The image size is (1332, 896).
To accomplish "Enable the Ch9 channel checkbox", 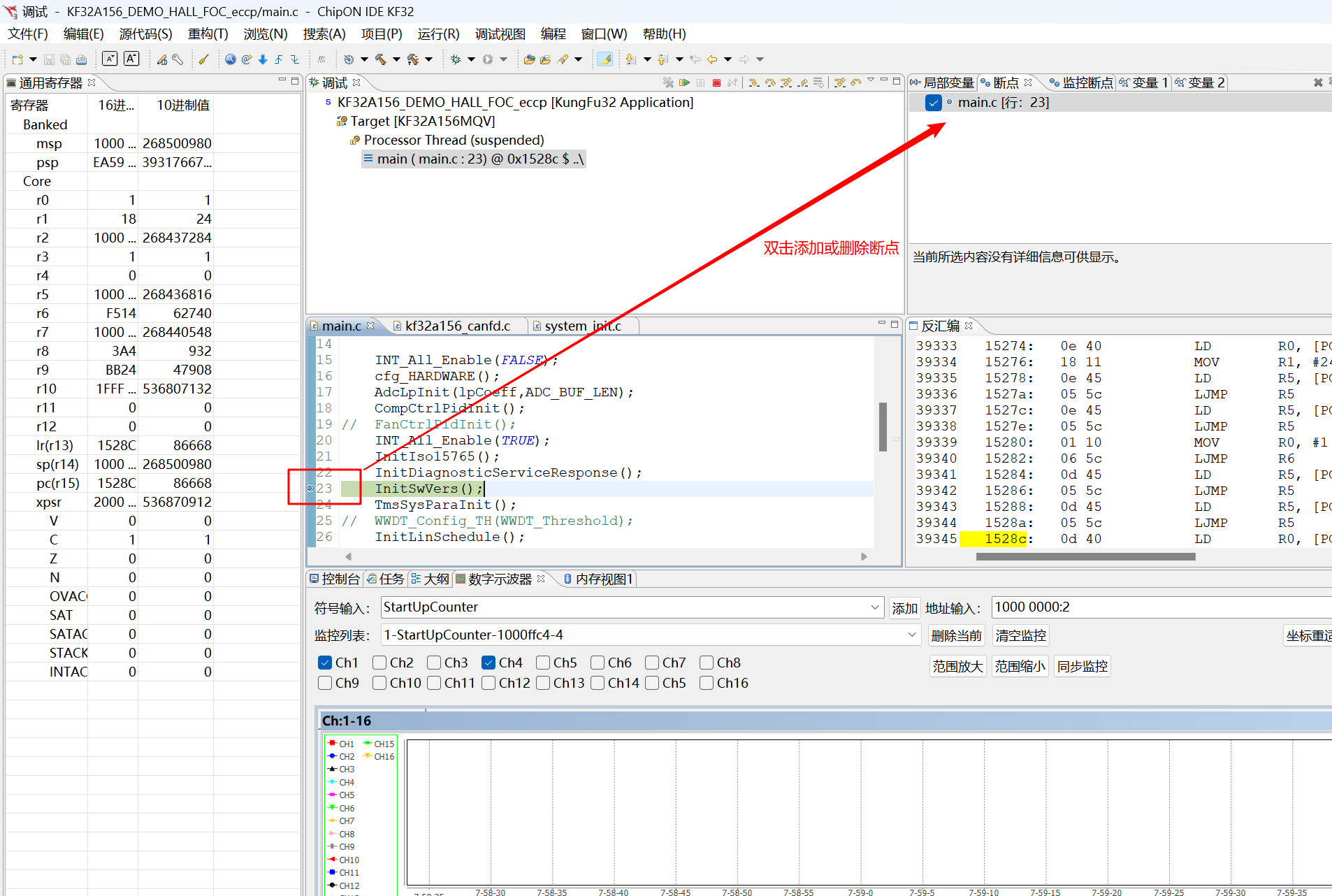I will (x=325, y=683).
